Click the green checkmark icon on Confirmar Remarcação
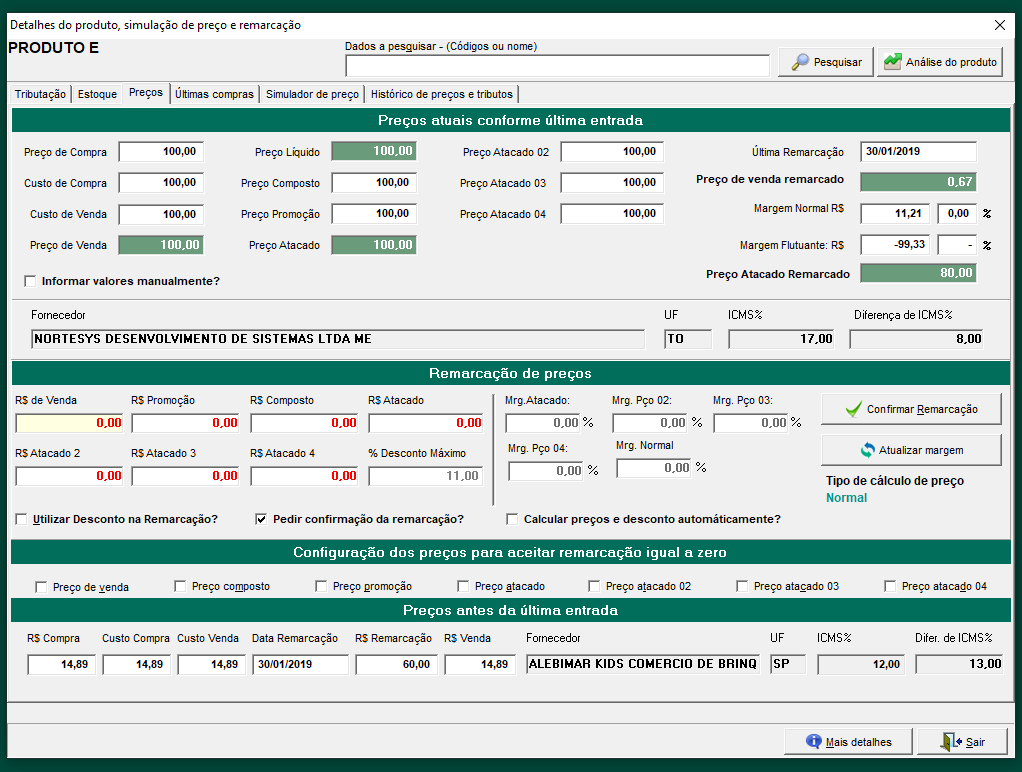1022x772 pixels. [852, 409]
